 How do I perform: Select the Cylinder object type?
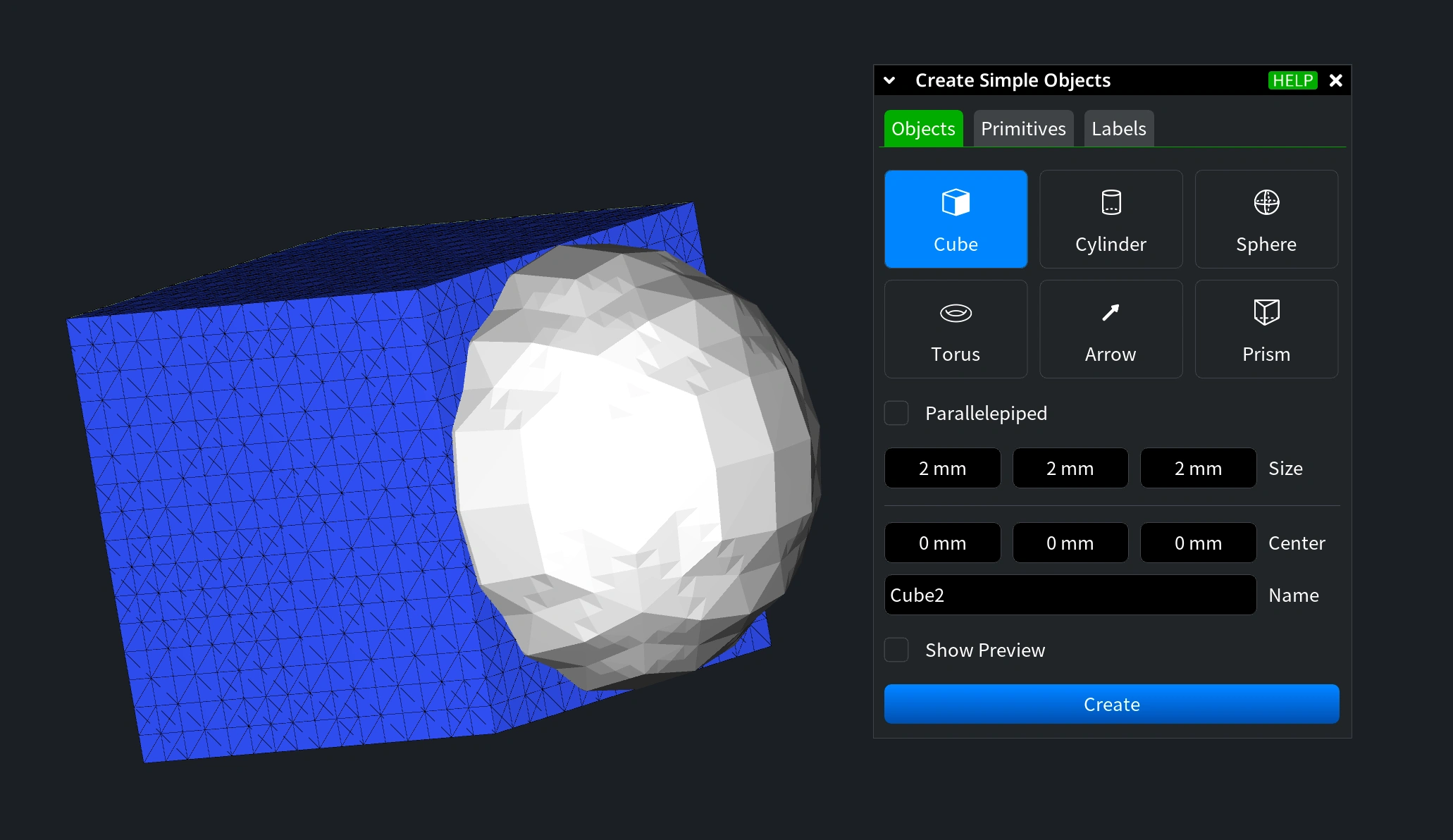[1111, 219]
